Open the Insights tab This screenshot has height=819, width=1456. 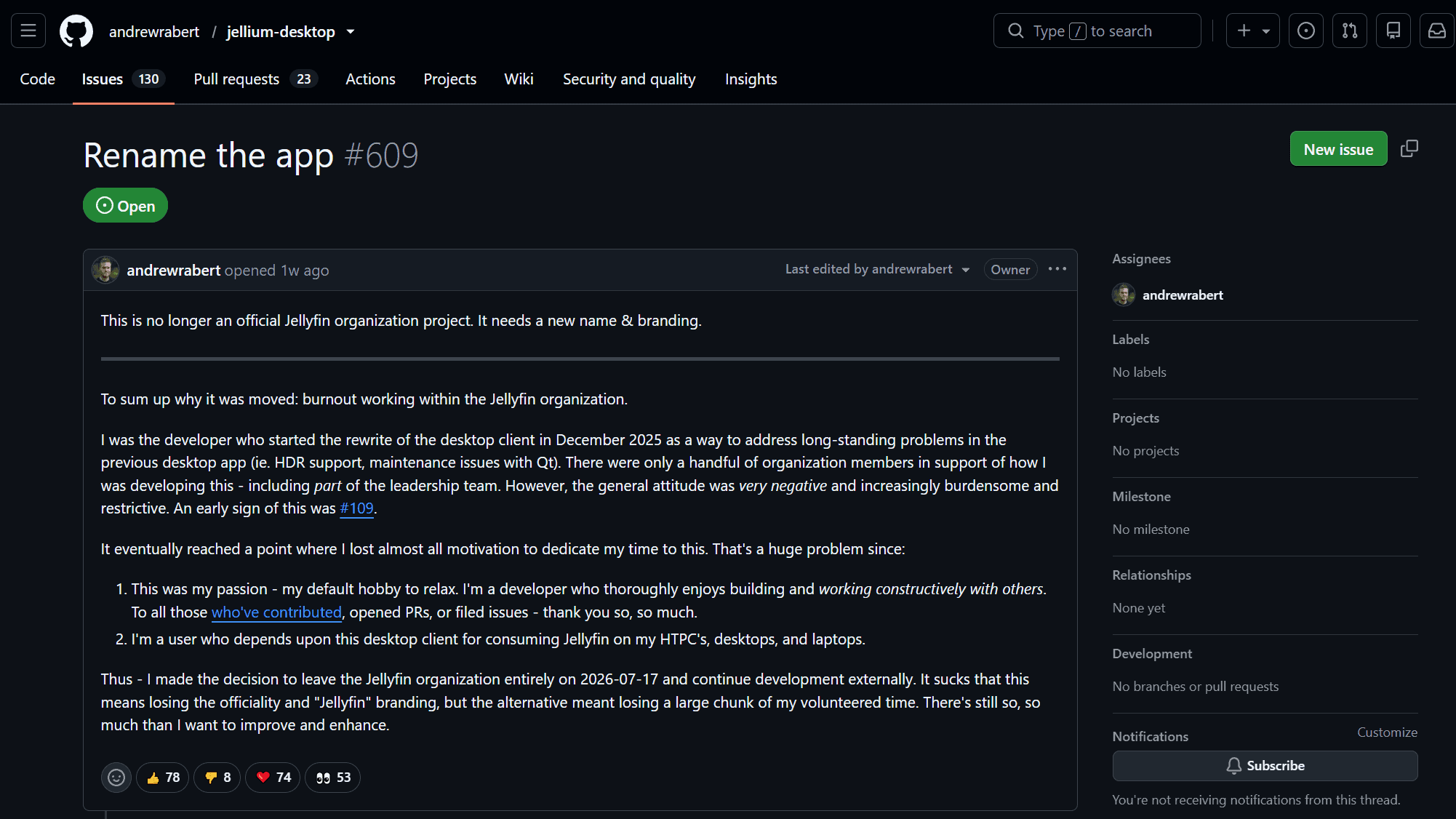pos(751,79)
